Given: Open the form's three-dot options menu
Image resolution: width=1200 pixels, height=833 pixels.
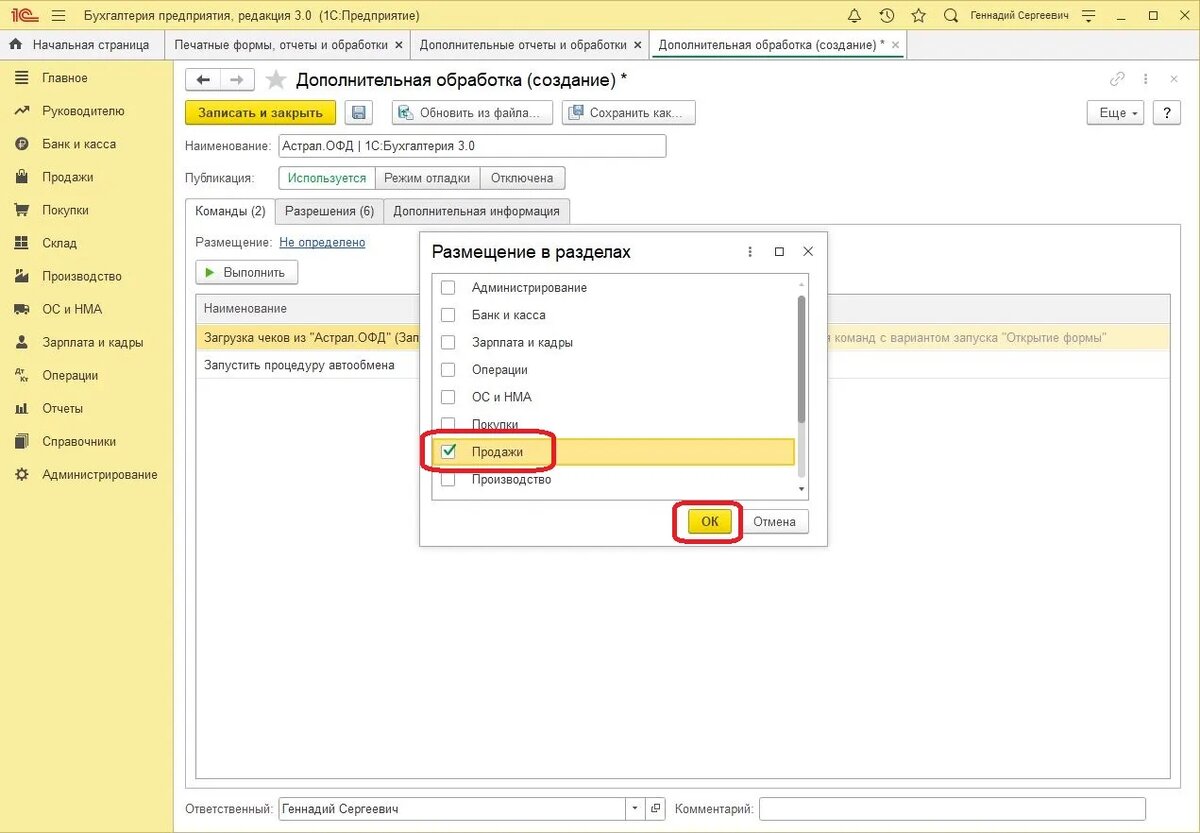Looking at the screenshot, I should [x=1146, y=80].
